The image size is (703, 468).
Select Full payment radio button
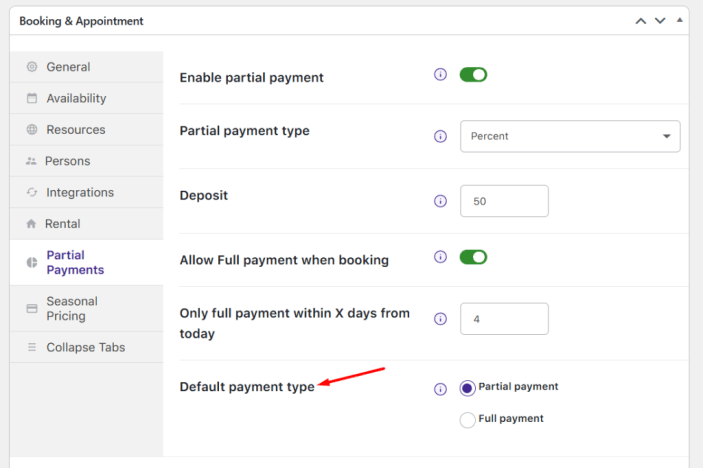[x=467, y=420]
